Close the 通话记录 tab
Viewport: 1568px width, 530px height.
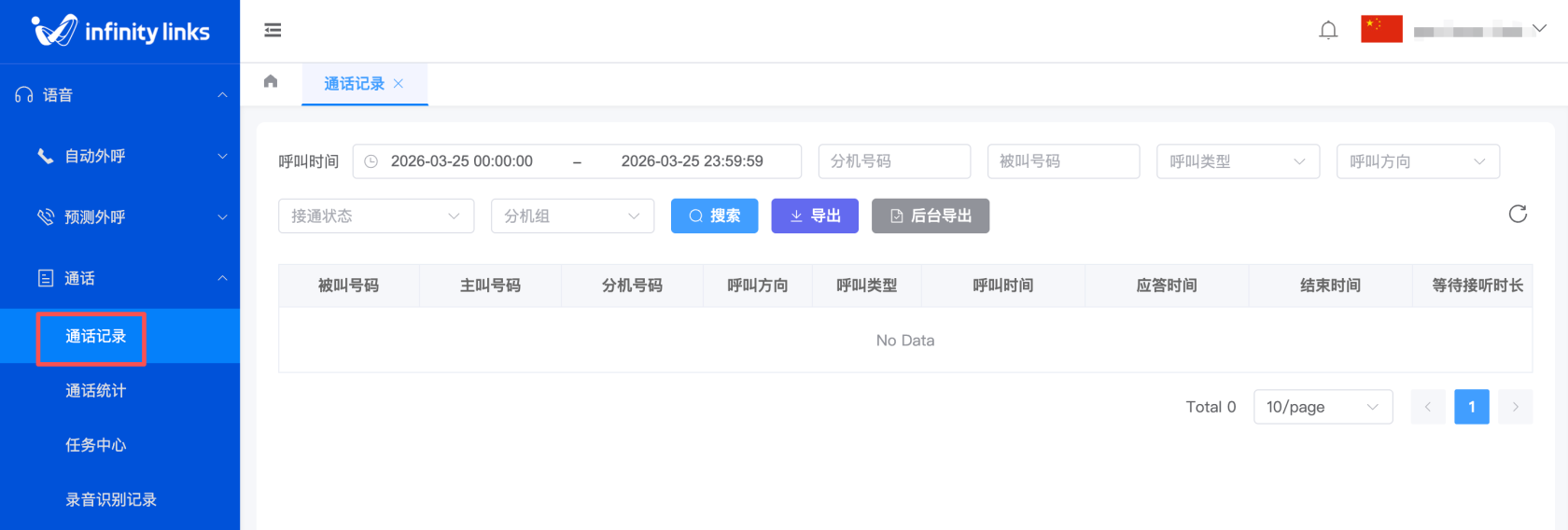(x=399, y=84)
